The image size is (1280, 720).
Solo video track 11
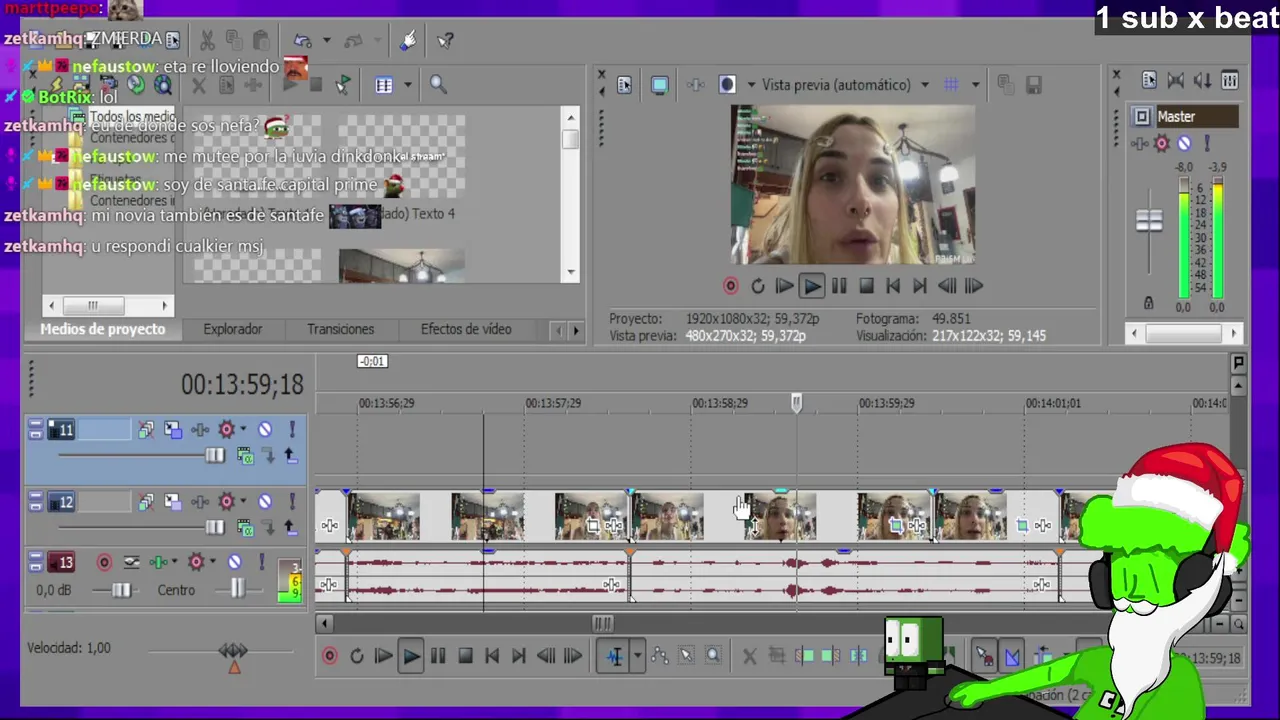coord(292,430)
